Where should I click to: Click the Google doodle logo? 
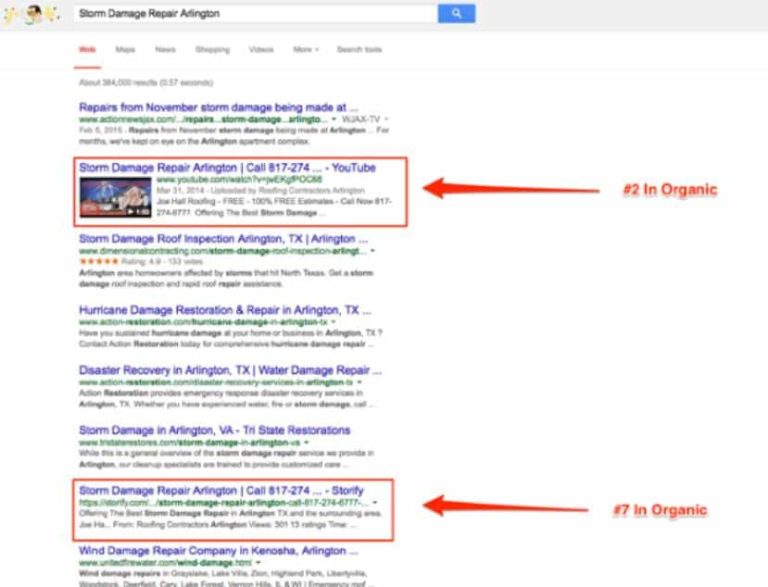(x=31, y=14)
